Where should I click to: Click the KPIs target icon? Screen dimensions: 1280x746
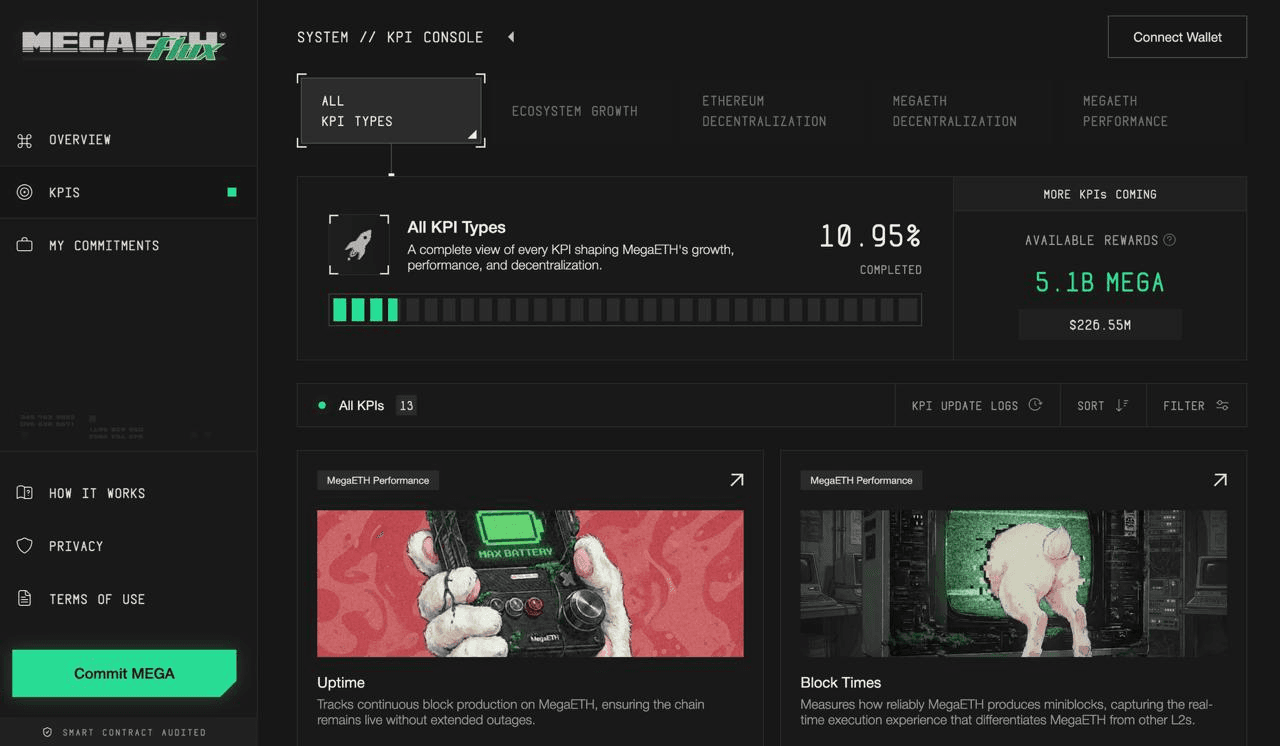coord(25,193)
